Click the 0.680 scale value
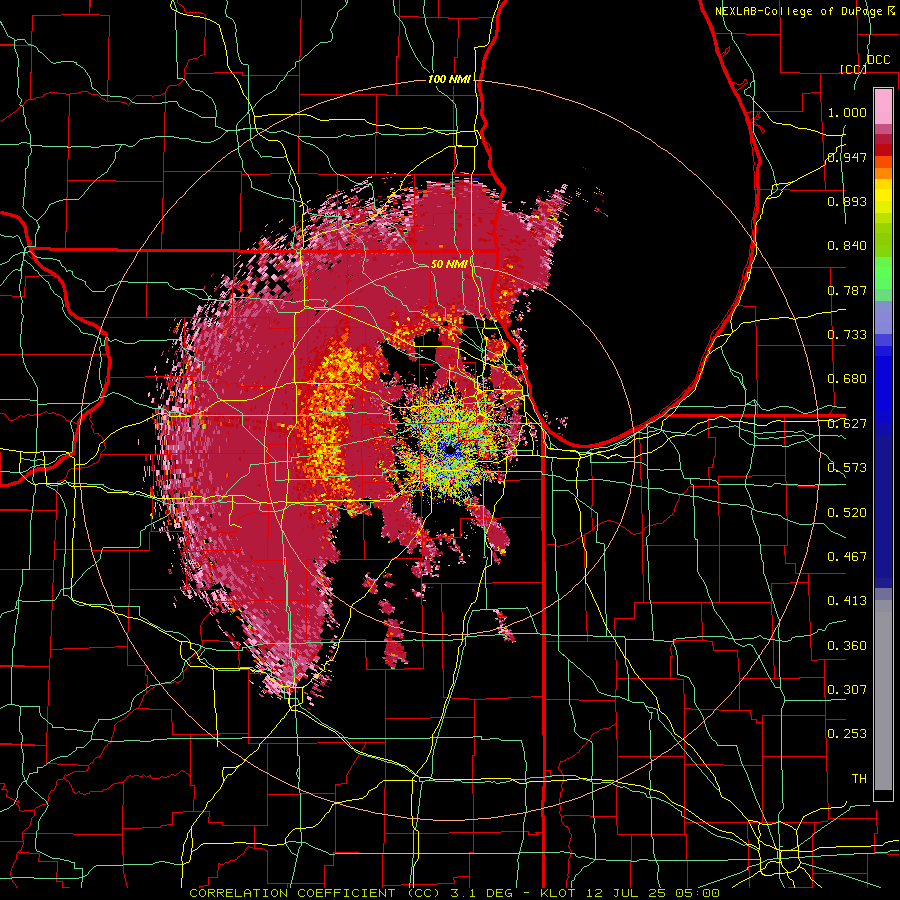This screenshot has height=900, width=900. click(847, 378)
